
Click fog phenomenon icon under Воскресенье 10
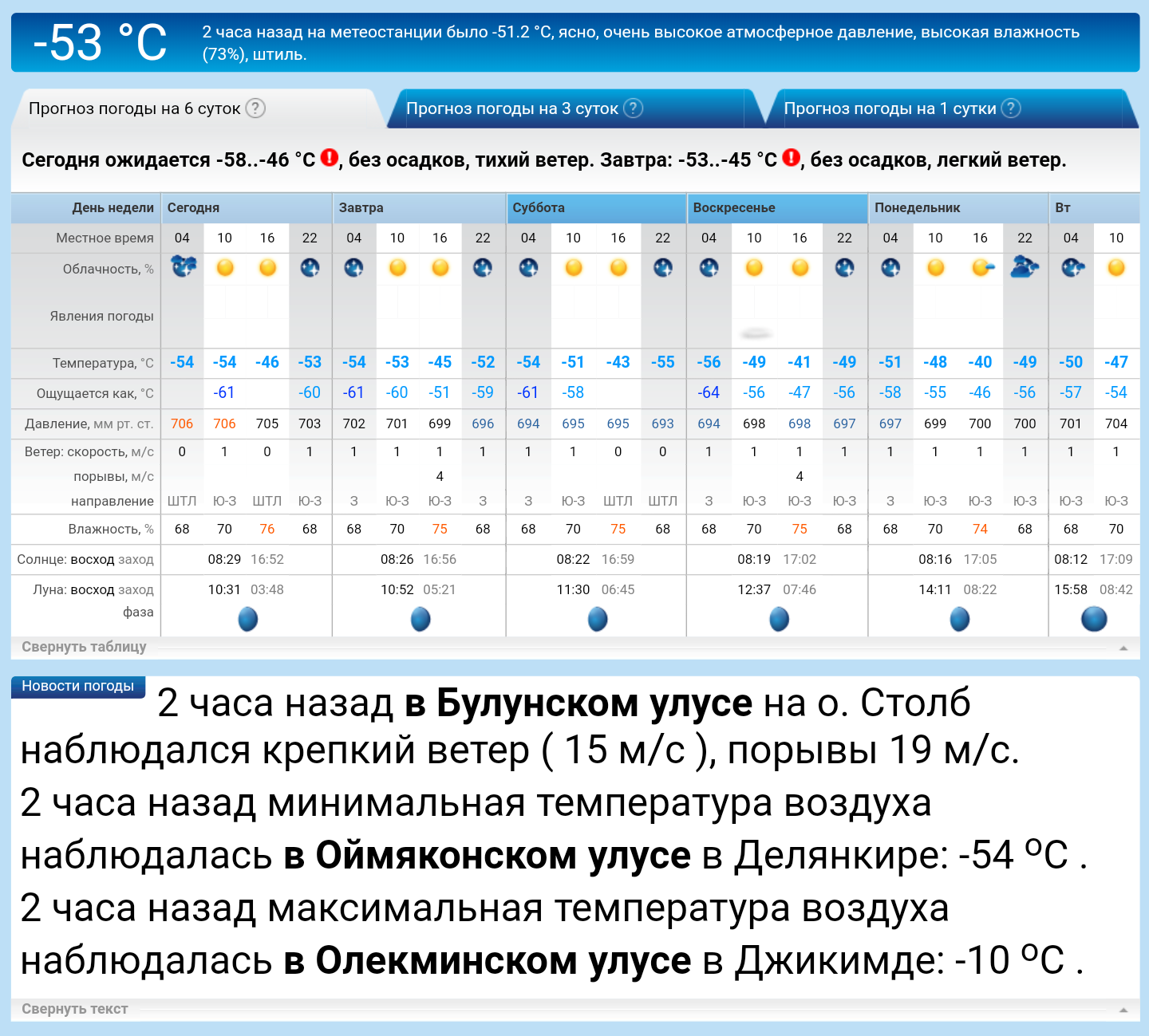(755, 333)
